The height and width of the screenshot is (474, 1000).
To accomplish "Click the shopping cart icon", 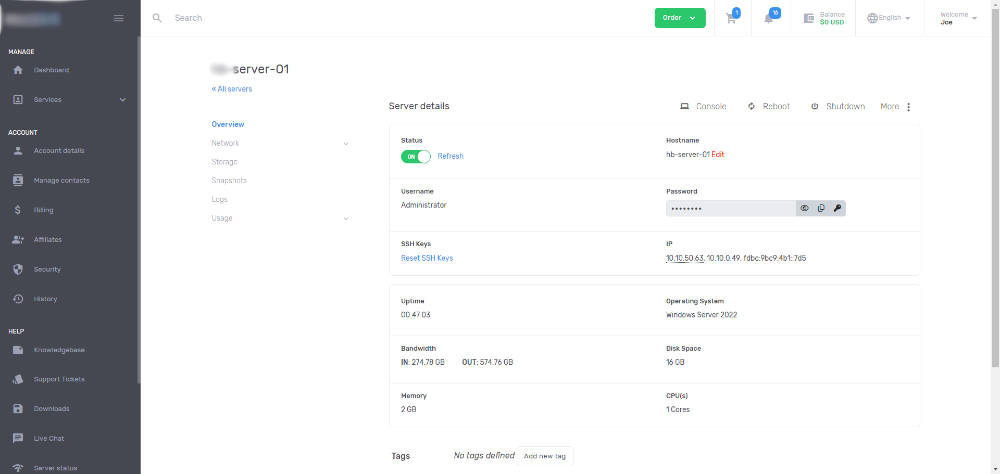I will click(x=731, y=18).
